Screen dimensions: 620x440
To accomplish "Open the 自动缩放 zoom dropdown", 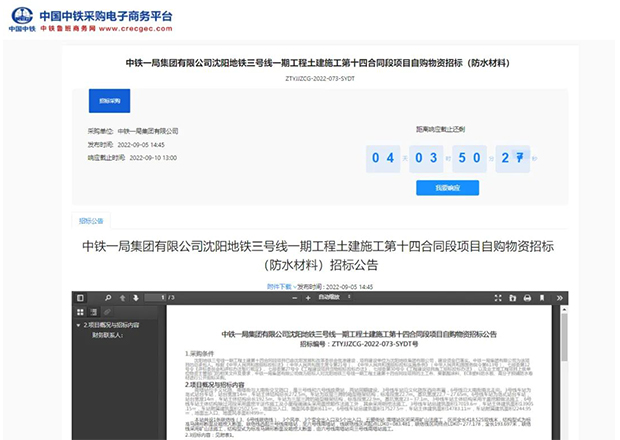I will coord(335,297).
